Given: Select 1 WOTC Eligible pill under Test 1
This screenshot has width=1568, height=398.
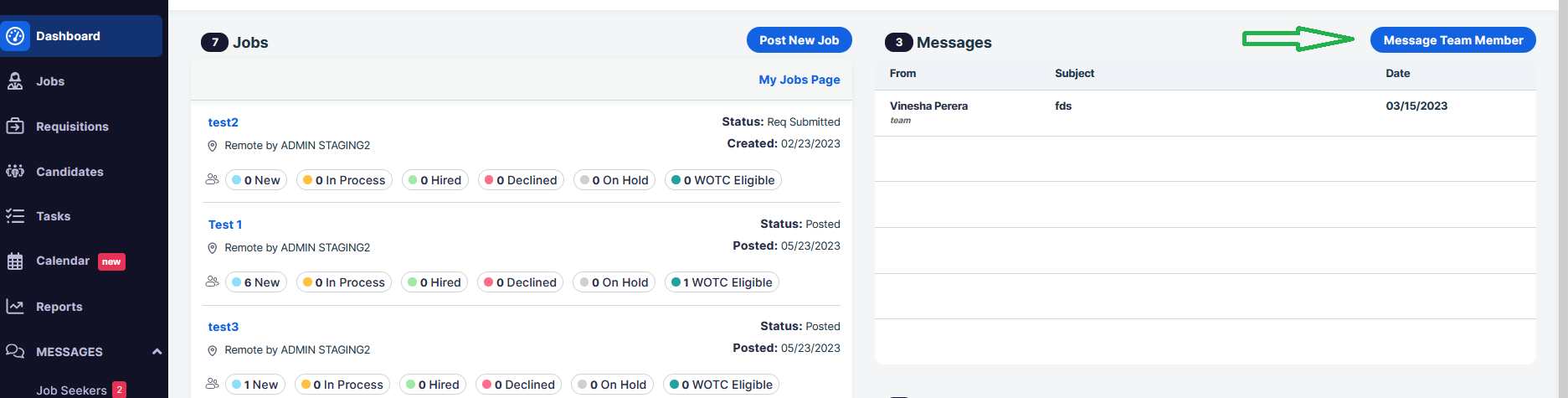Looking at the screenshot, I should (x=722, y=282).
